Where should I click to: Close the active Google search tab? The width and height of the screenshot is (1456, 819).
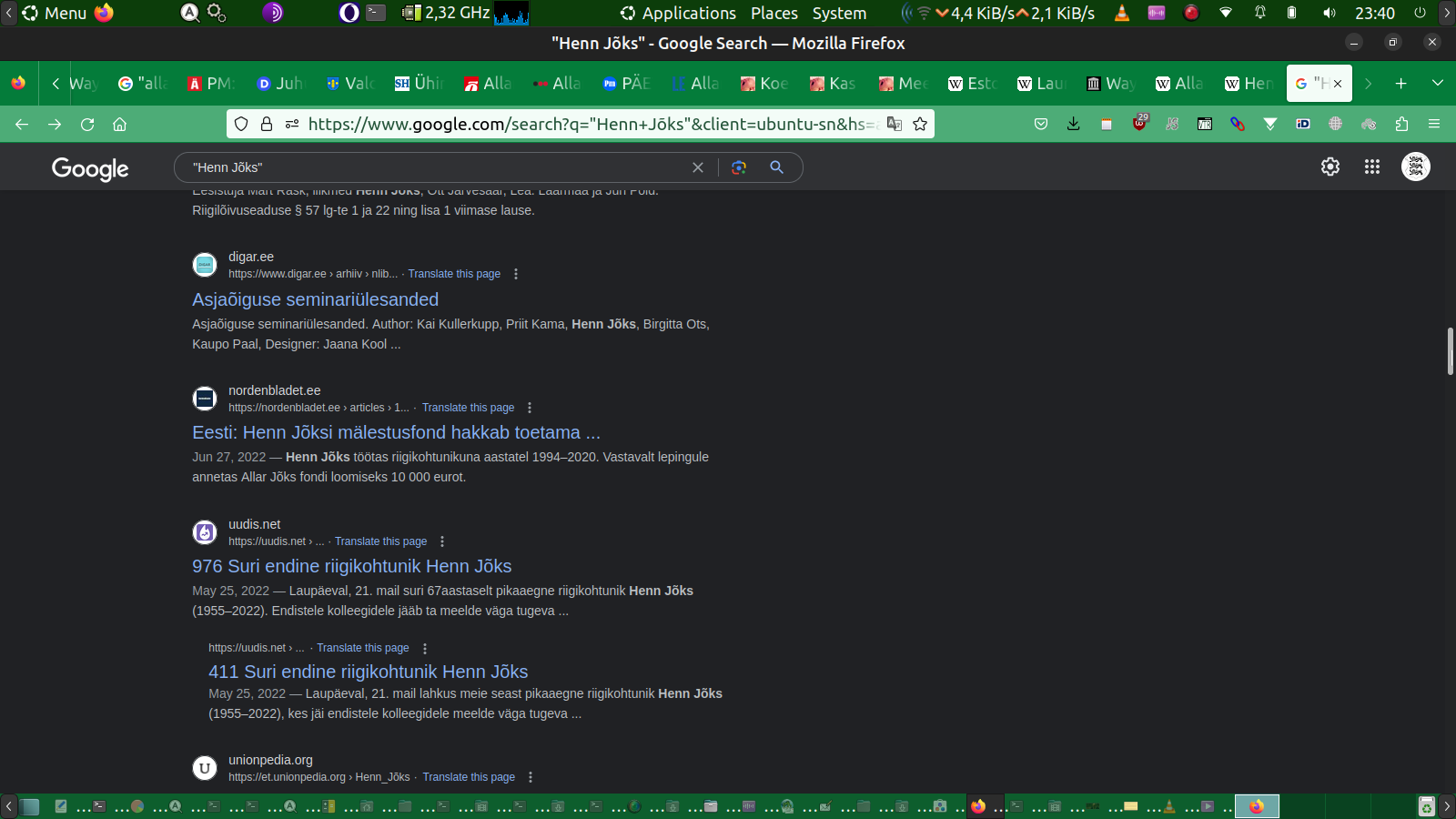(x=1338, y=84)
